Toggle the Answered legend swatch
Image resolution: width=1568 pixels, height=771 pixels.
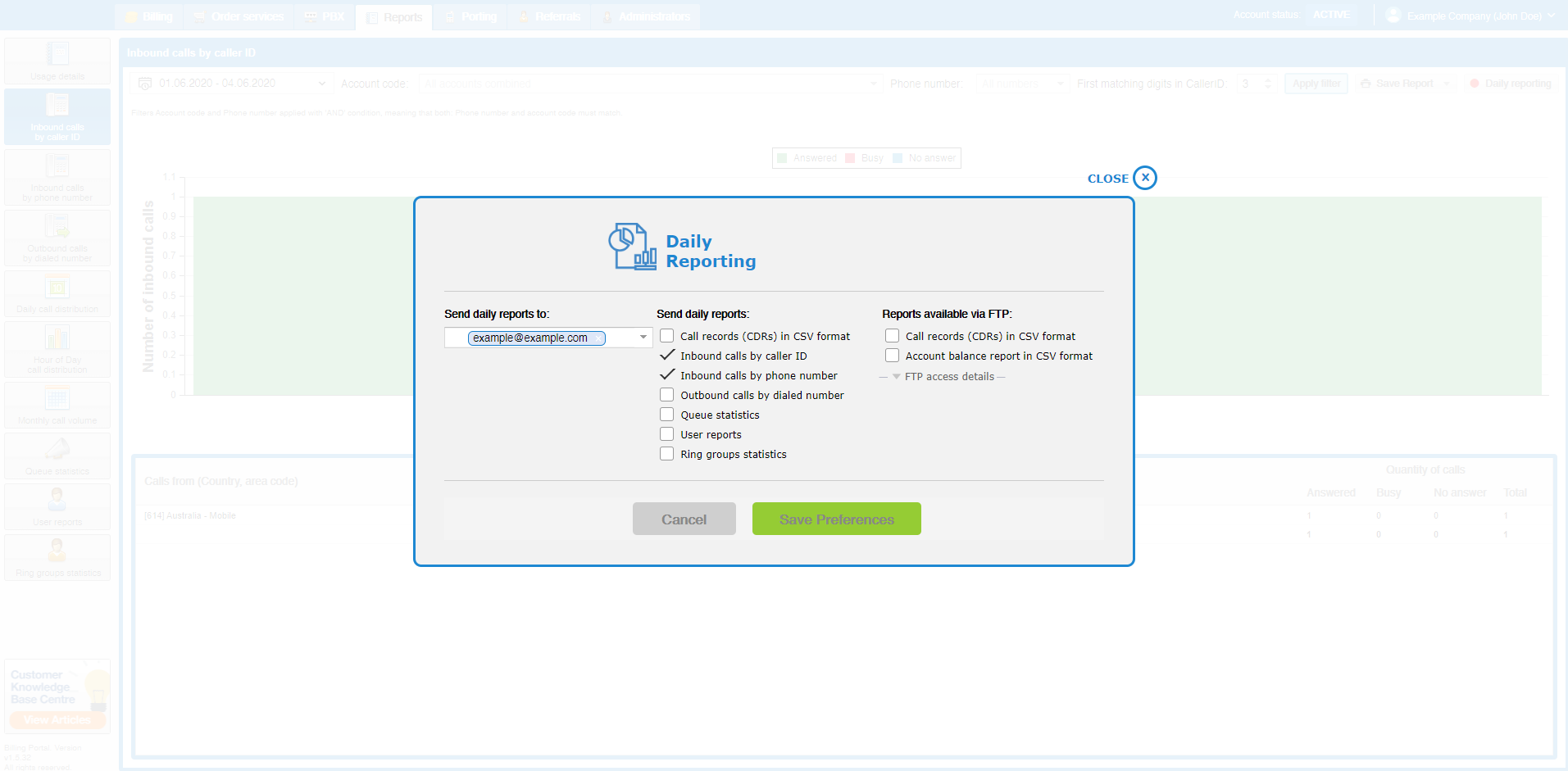[x=782, y=158]
